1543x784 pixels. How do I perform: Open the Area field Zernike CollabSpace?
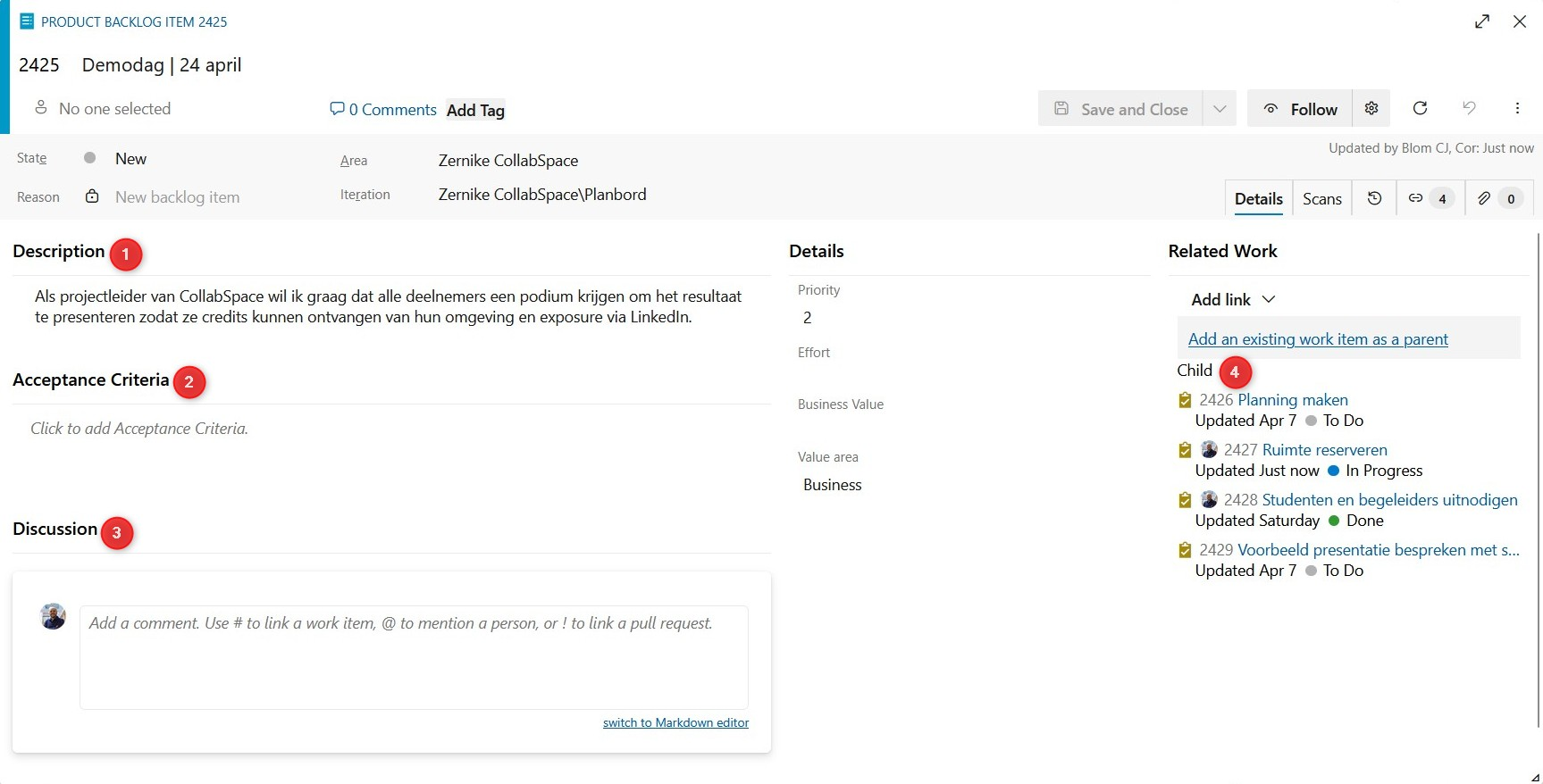tap(508, 160)
